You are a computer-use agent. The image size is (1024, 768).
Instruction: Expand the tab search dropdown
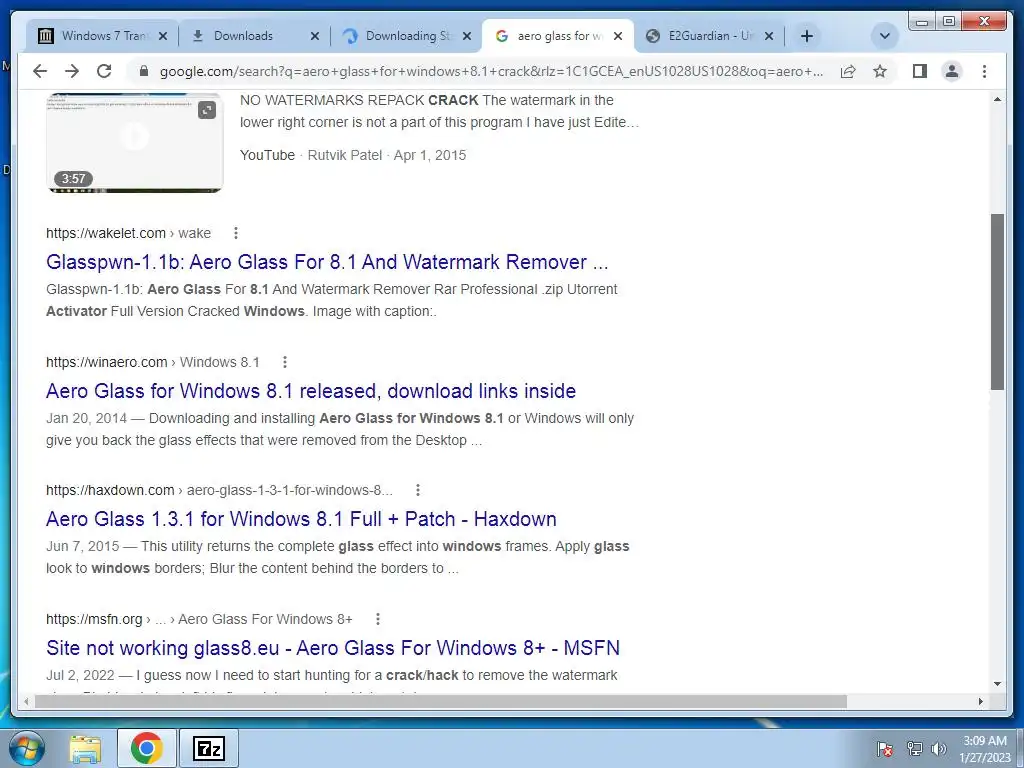[885, 36]
